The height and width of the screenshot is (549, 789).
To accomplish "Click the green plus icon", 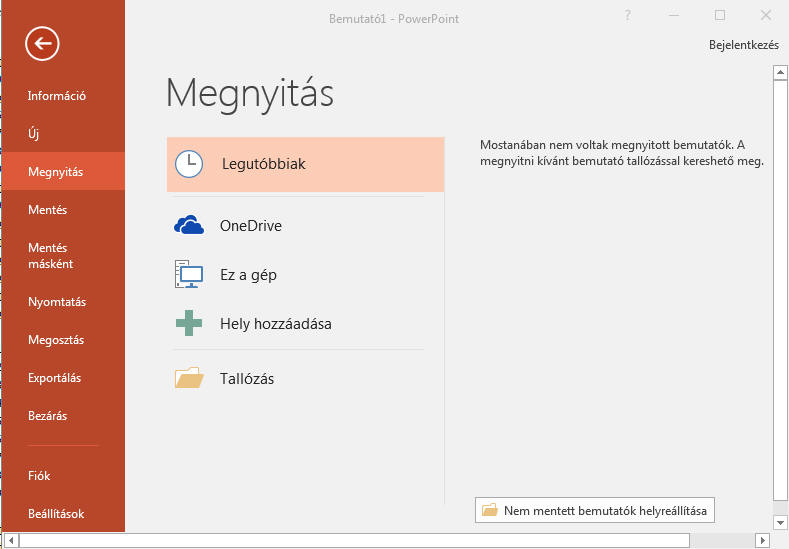I will point(189,323).
